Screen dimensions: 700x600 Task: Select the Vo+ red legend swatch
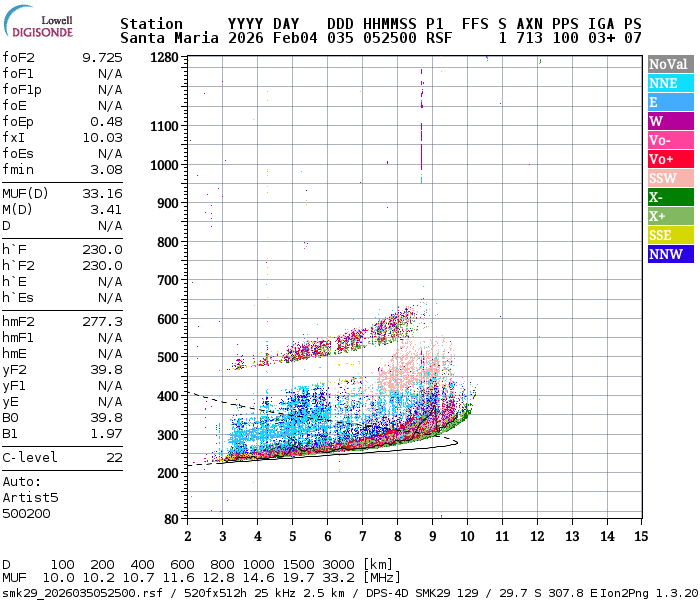(670, 159)
